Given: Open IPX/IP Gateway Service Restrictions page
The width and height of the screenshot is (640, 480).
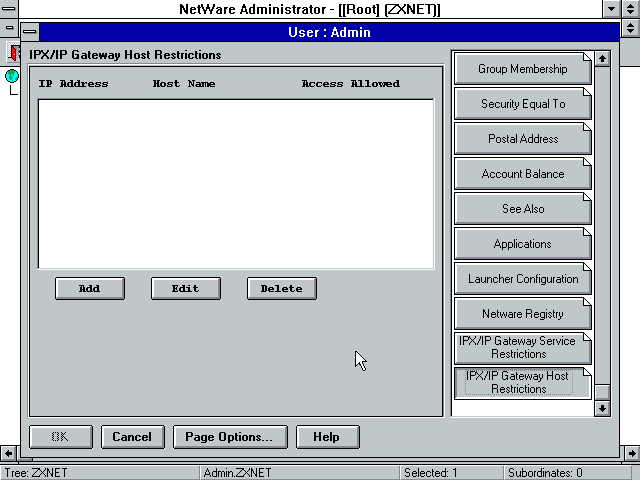Looking at the screenshot, I should [523, 348].
